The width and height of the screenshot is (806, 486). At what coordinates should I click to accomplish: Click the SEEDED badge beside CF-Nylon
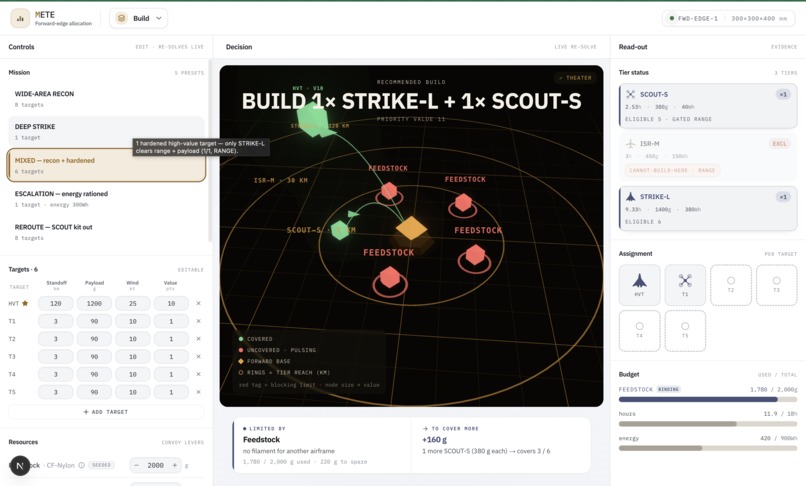101,465
